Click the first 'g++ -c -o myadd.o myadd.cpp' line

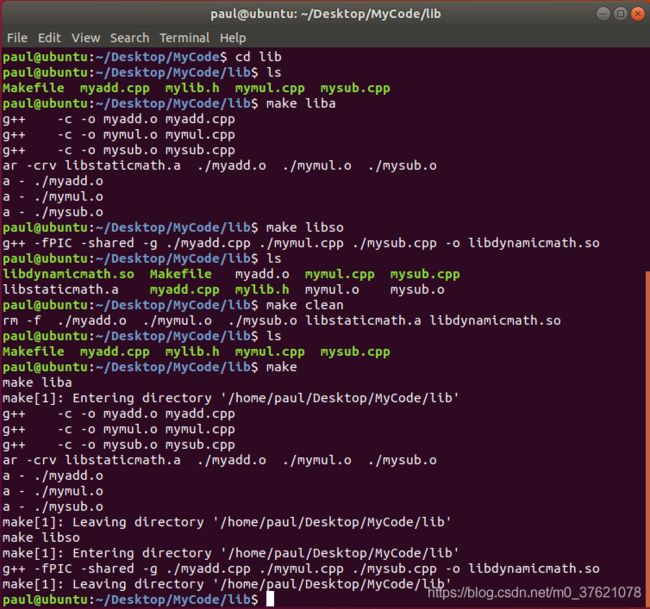coord(119,119)
